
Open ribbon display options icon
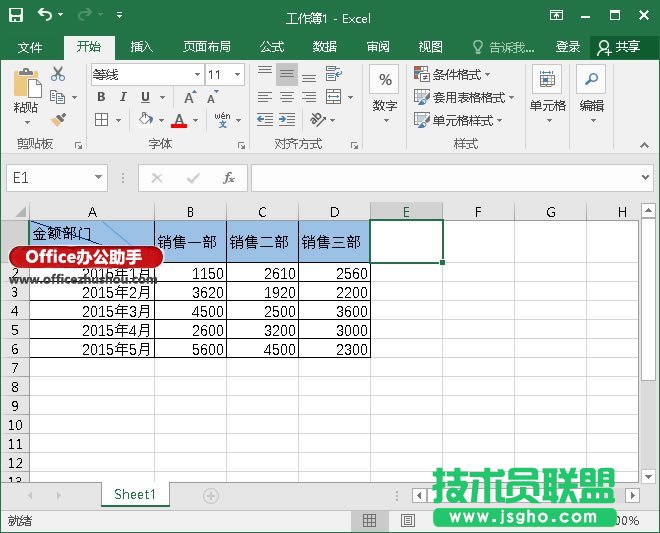point(556,16)
